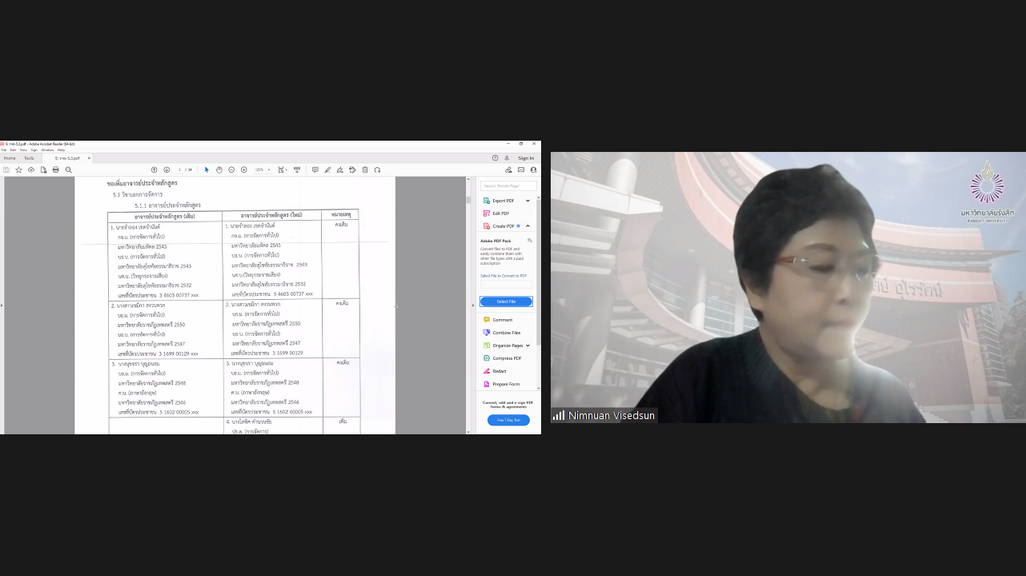
Task: Close the open PDF document tab
Action: [x=89, y=158]
